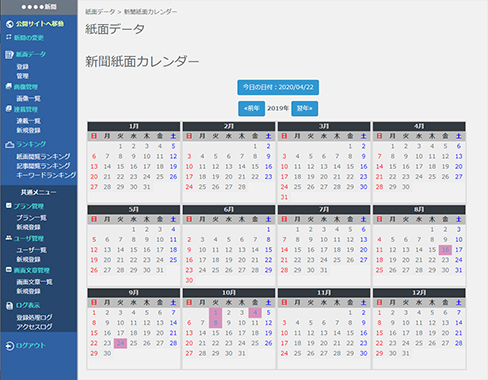Viewport: 488px width, 380px height.
Task: Click date 30 in the 6月 calendar
Action: click(189, 280)
